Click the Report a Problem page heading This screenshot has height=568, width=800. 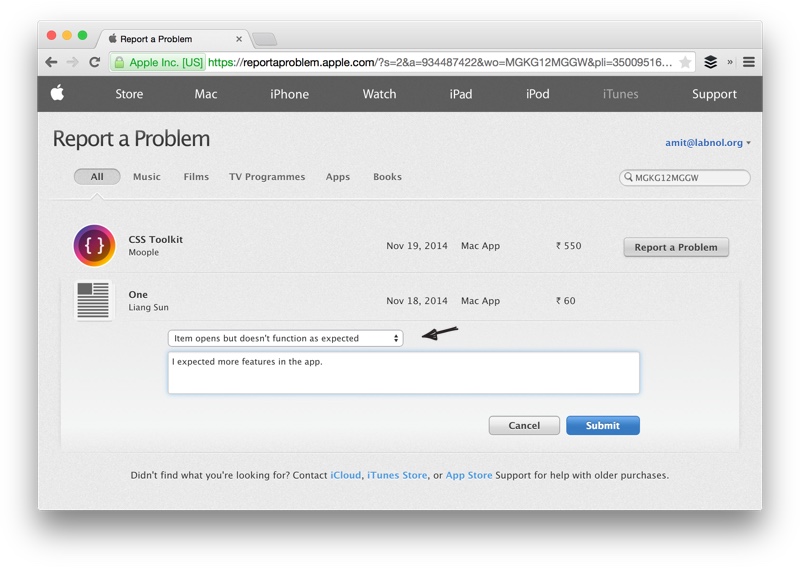click(131, 139)
